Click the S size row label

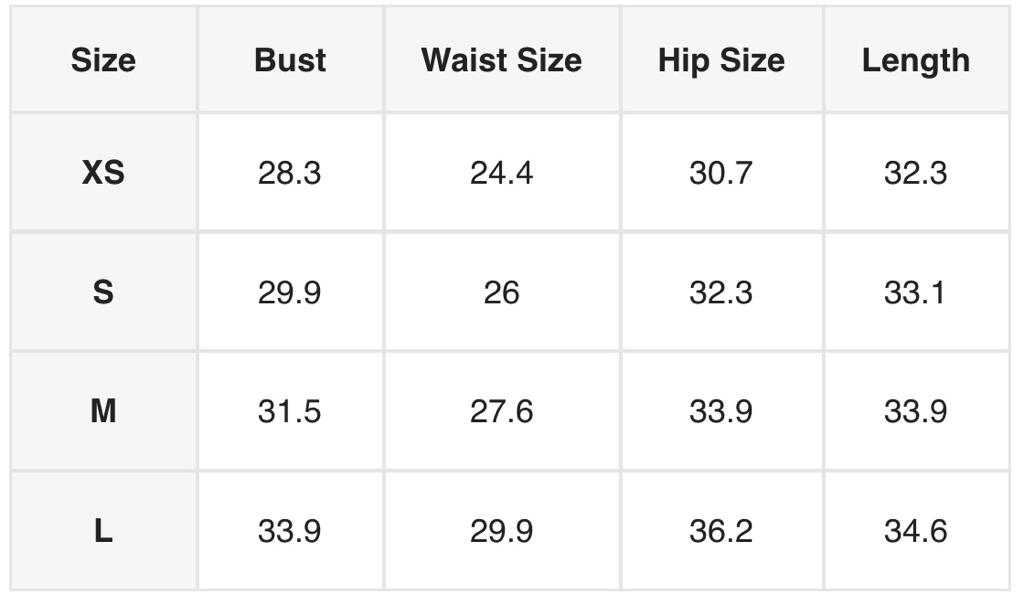103,292
